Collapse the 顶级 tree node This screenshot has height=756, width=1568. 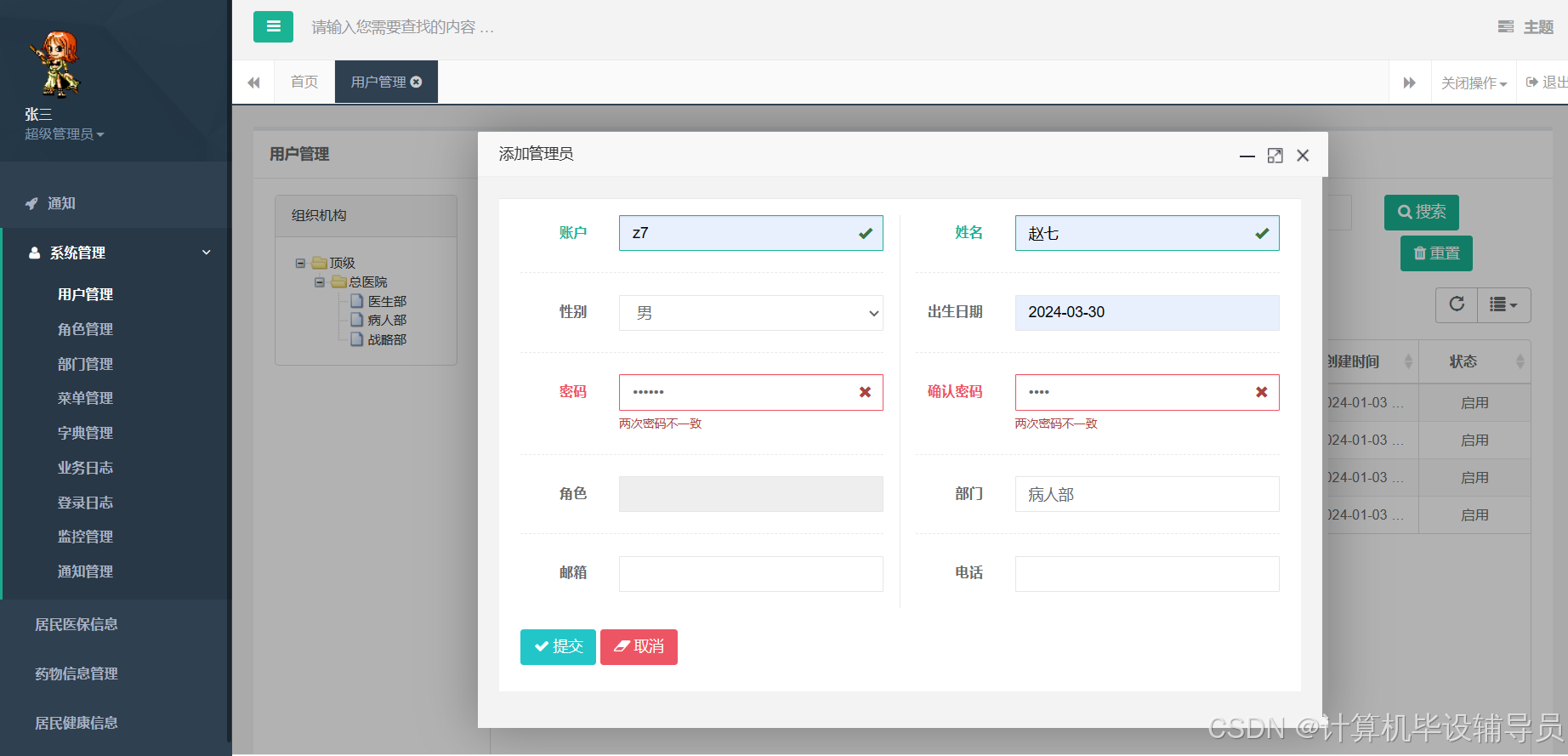pyautogui.click(x=300, y=264)
